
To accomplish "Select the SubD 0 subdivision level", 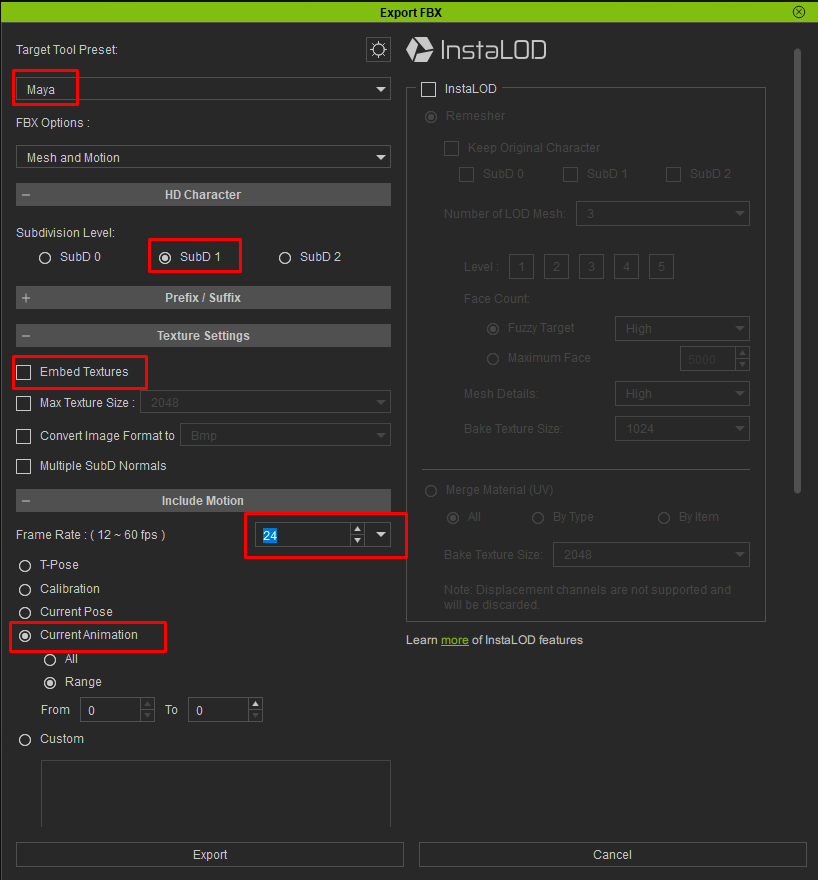I will tap(45, 258).
